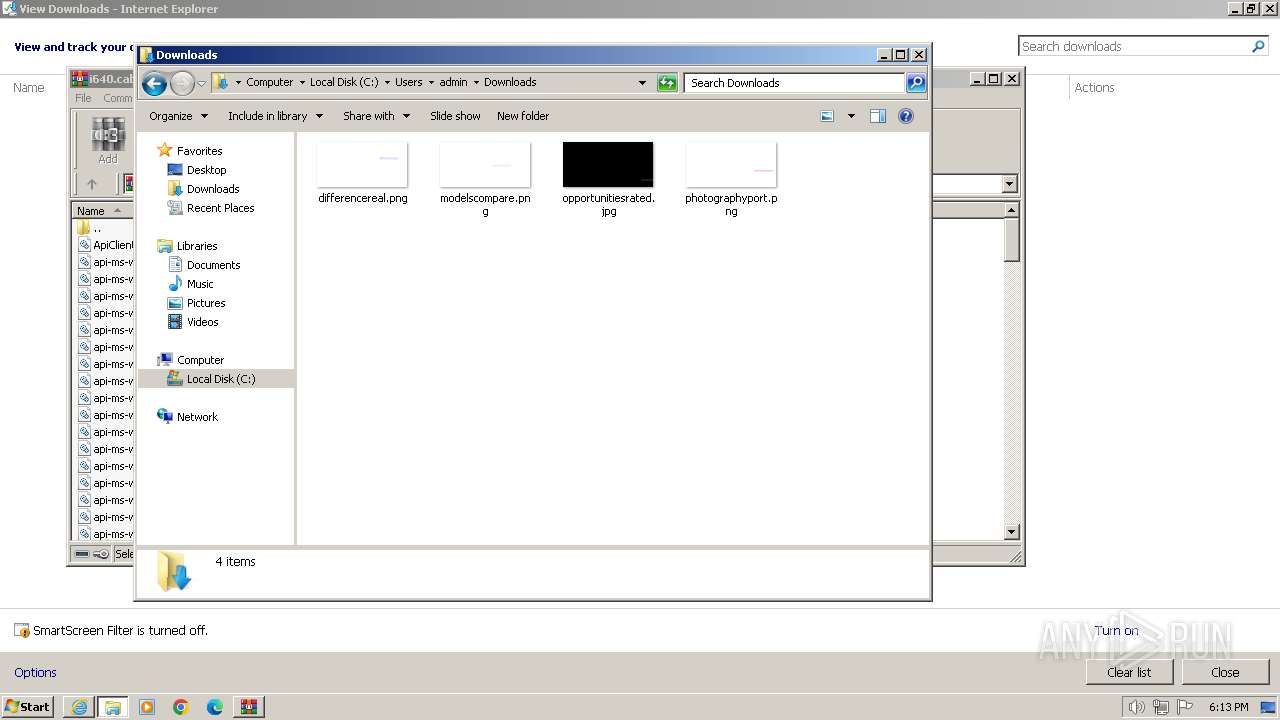Viewport: 1280px width, 720px height.
Task: Click the folder icon in address bar
Action: 221,83
